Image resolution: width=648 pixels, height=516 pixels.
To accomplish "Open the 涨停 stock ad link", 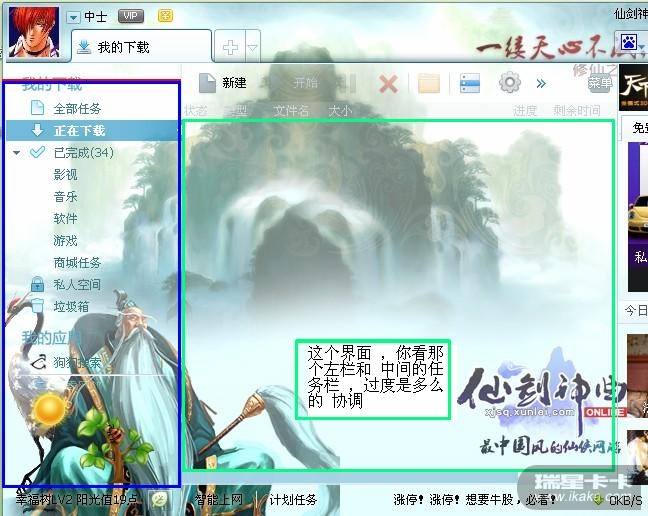I will [x=474, y=500].
